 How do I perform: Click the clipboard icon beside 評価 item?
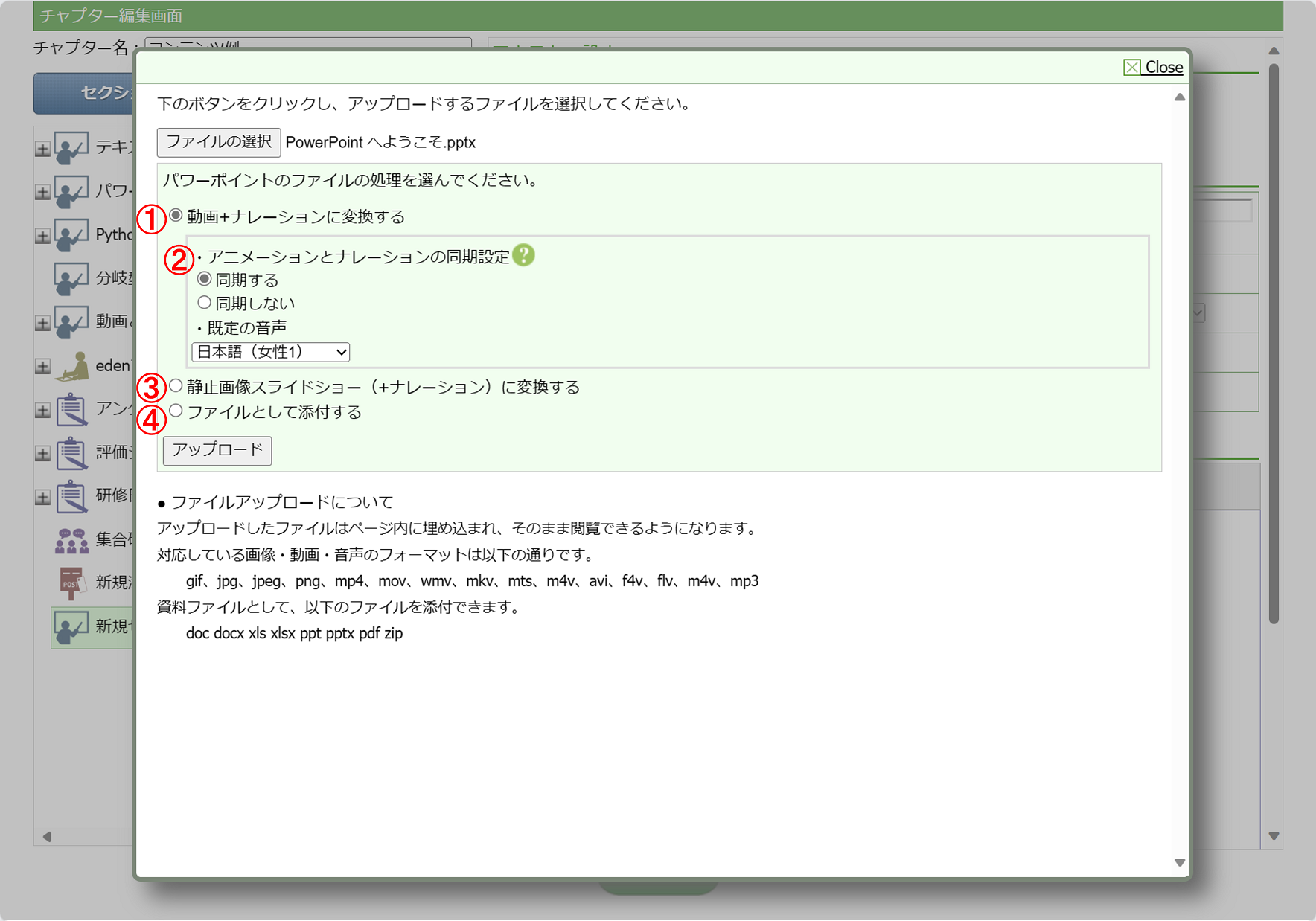pyautogui.click(x=72, y=453)
